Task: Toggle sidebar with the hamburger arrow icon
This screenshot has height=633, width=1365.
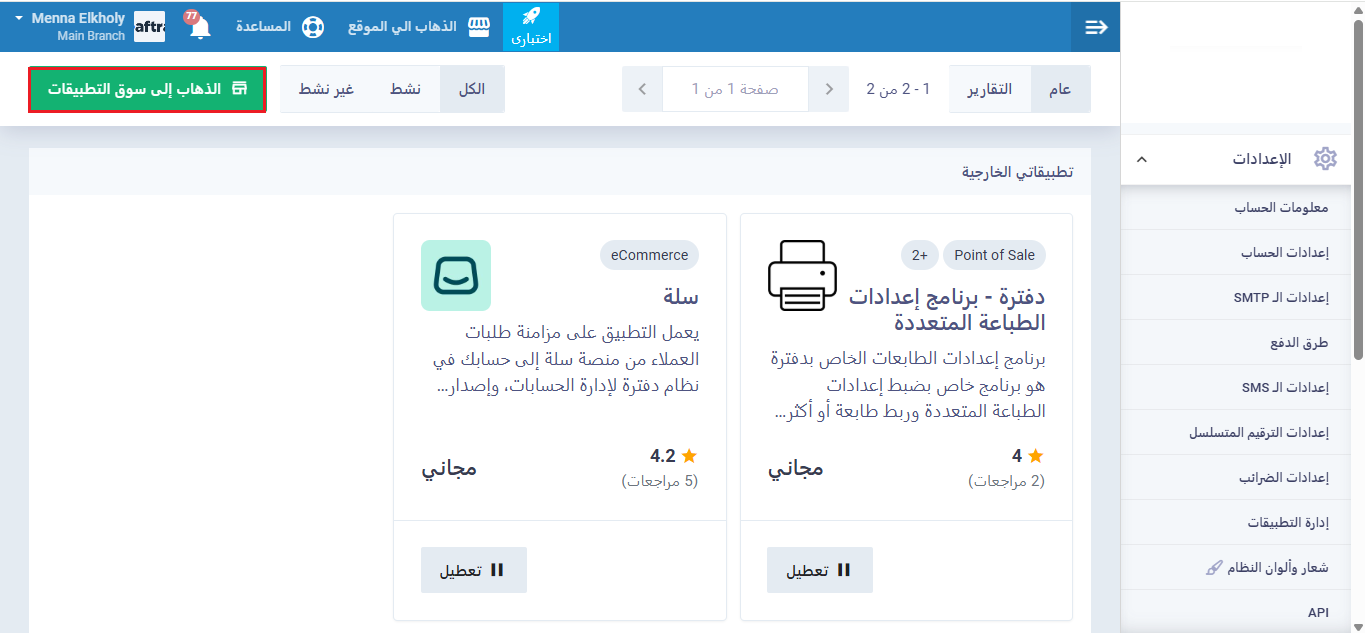Action: (1096, 27)
